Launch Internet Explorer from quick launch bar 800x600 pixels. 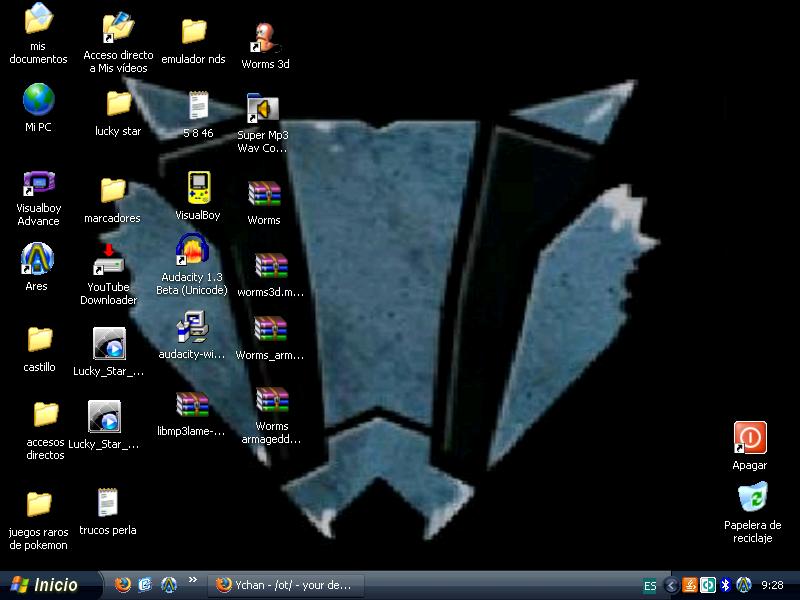(x=145, y=585)
